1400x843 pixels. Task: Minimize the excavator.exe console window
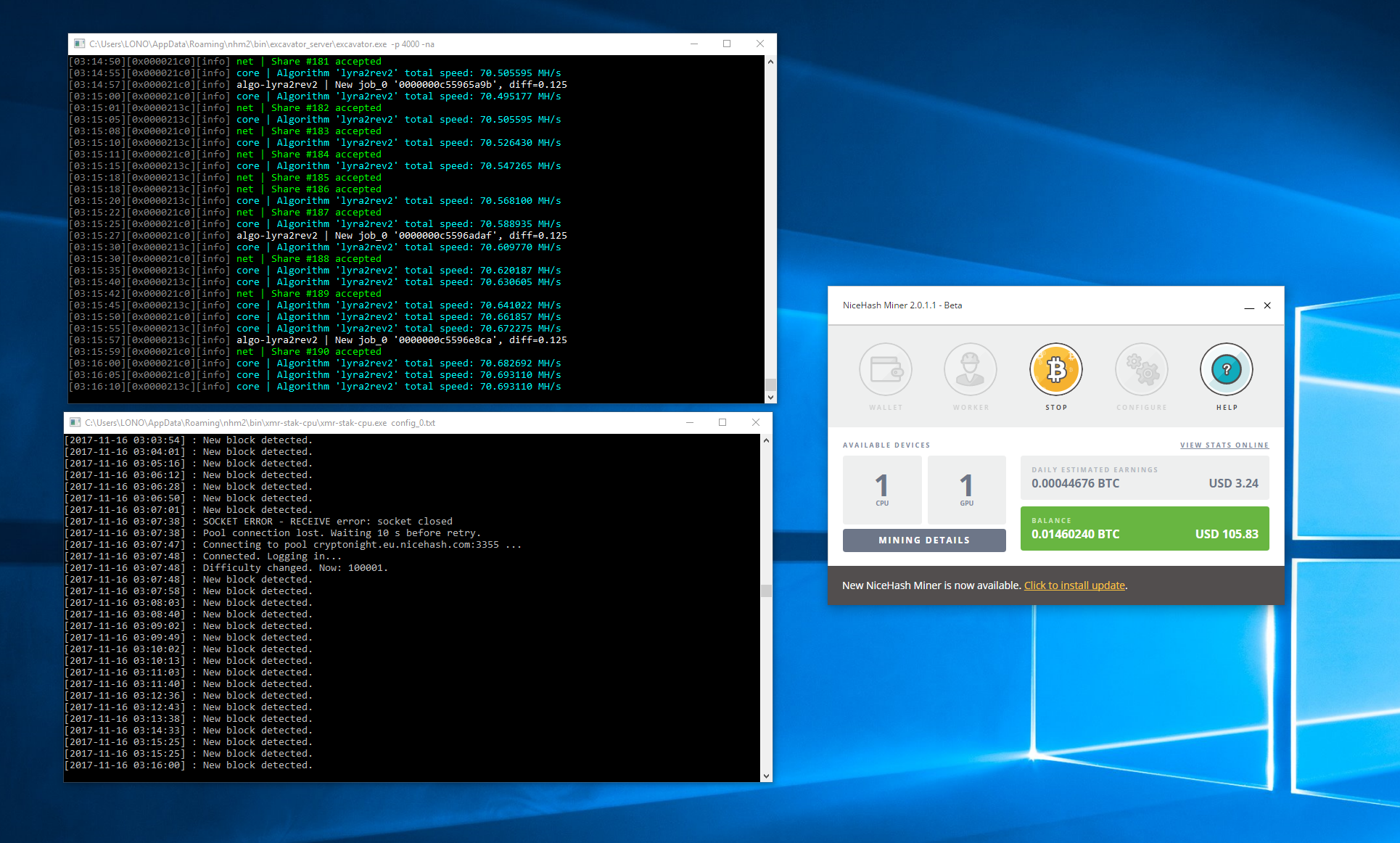click(694, 44)
